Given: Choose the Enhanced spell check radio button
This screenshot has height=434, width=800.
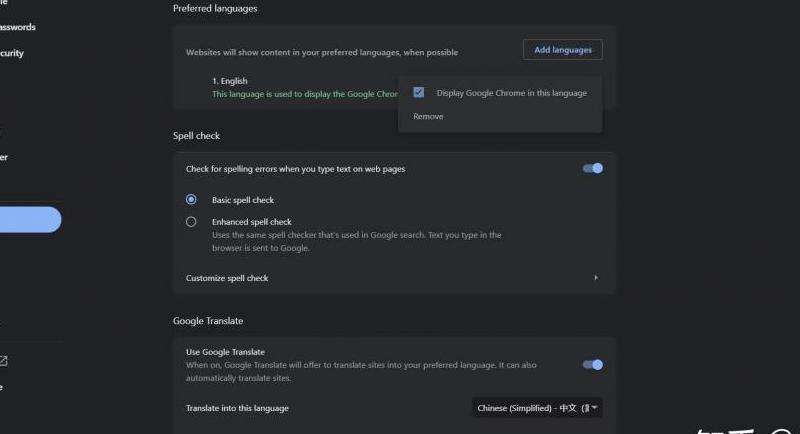Looking at the screenshot, I should [191, 222].
